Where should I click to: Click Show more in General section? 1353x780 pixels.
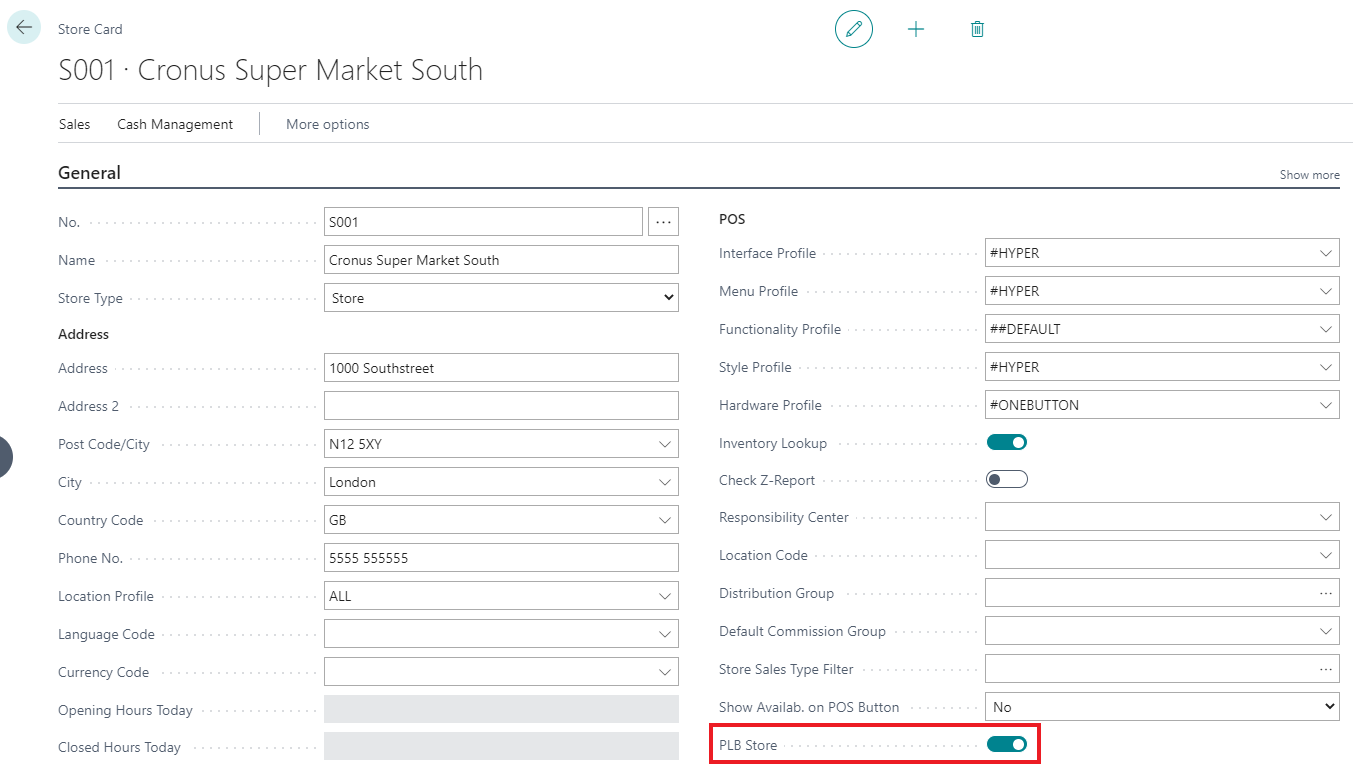point(1309,175)
